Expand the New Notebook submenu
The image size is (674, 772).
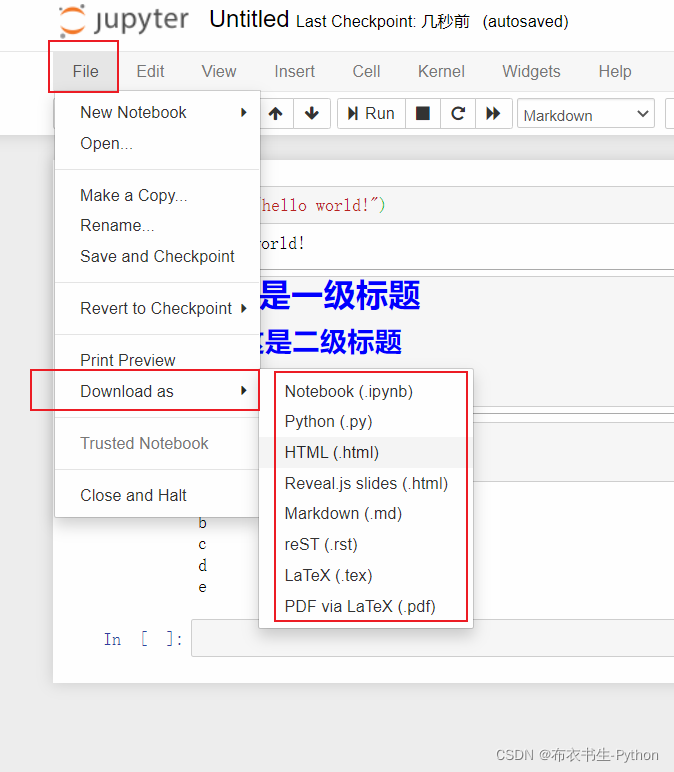[158, 112]
